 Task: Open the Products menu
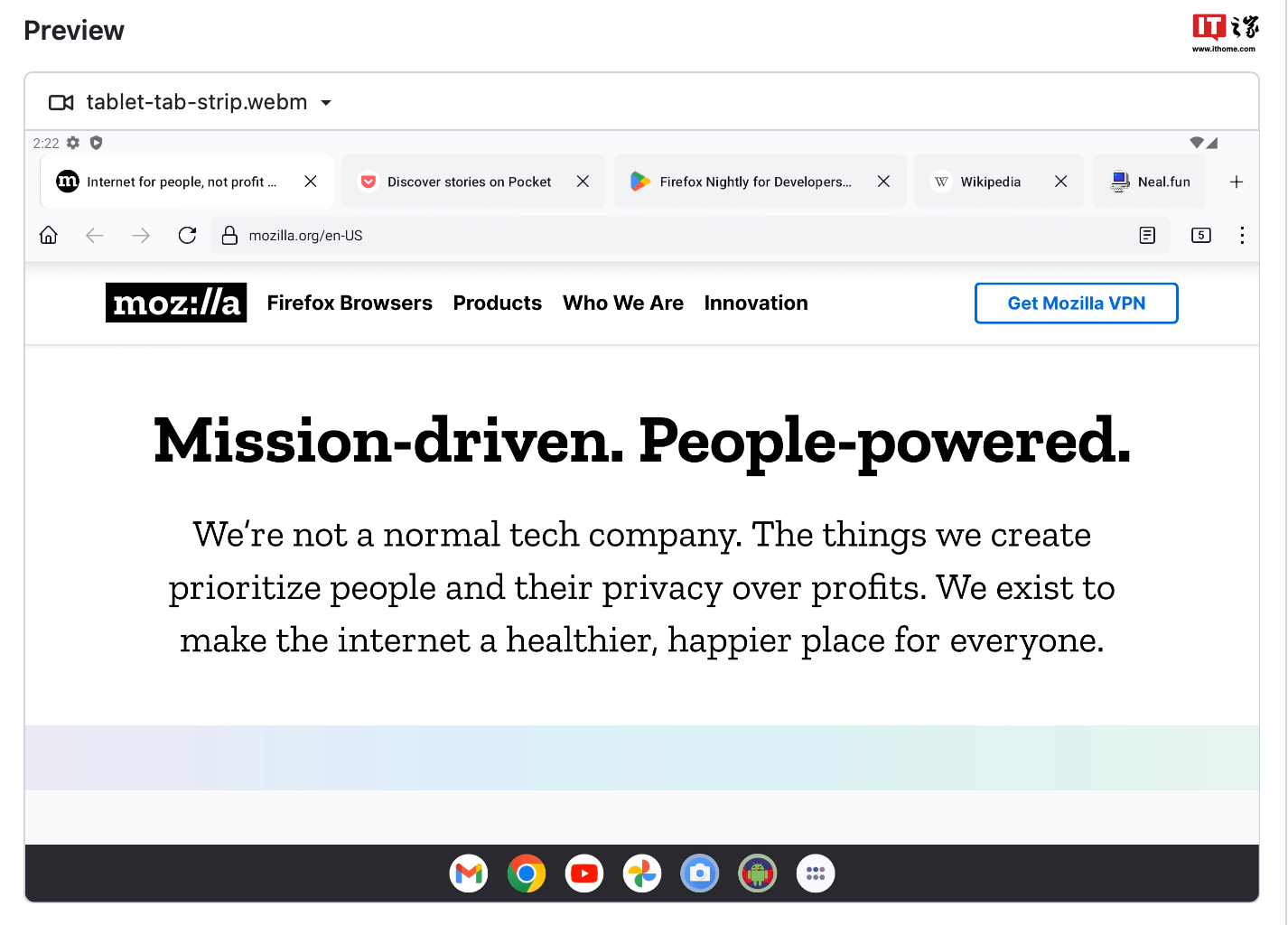click(x=498, y=304)
